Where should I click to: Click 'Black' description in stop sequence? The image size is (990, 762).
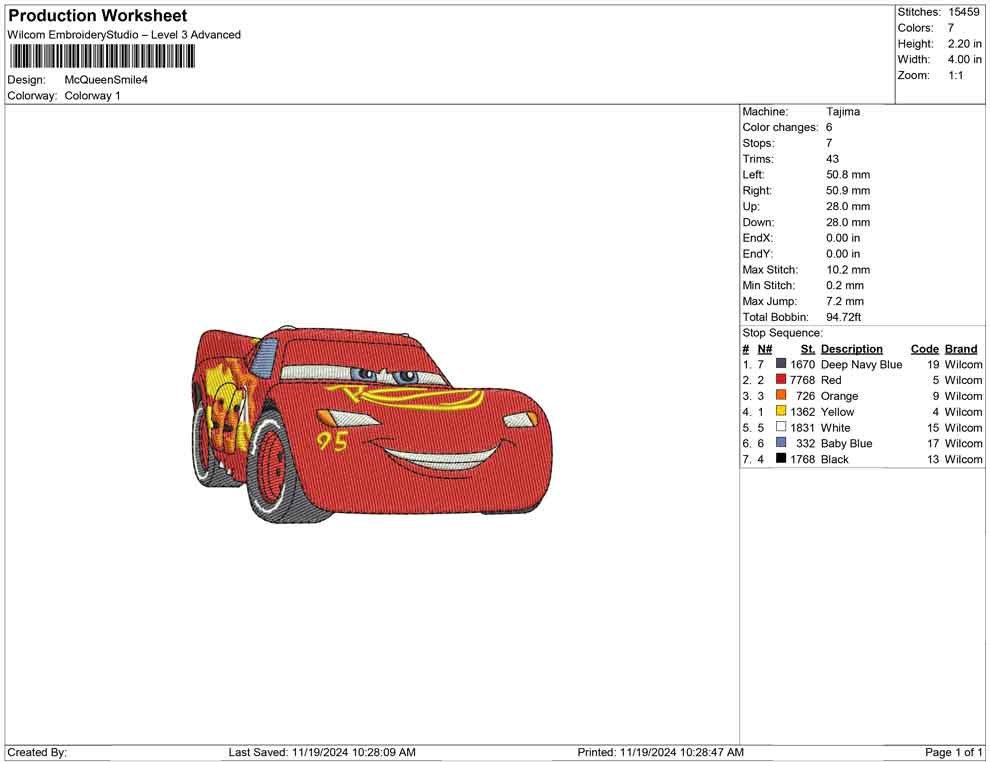(x=835, y=459)
